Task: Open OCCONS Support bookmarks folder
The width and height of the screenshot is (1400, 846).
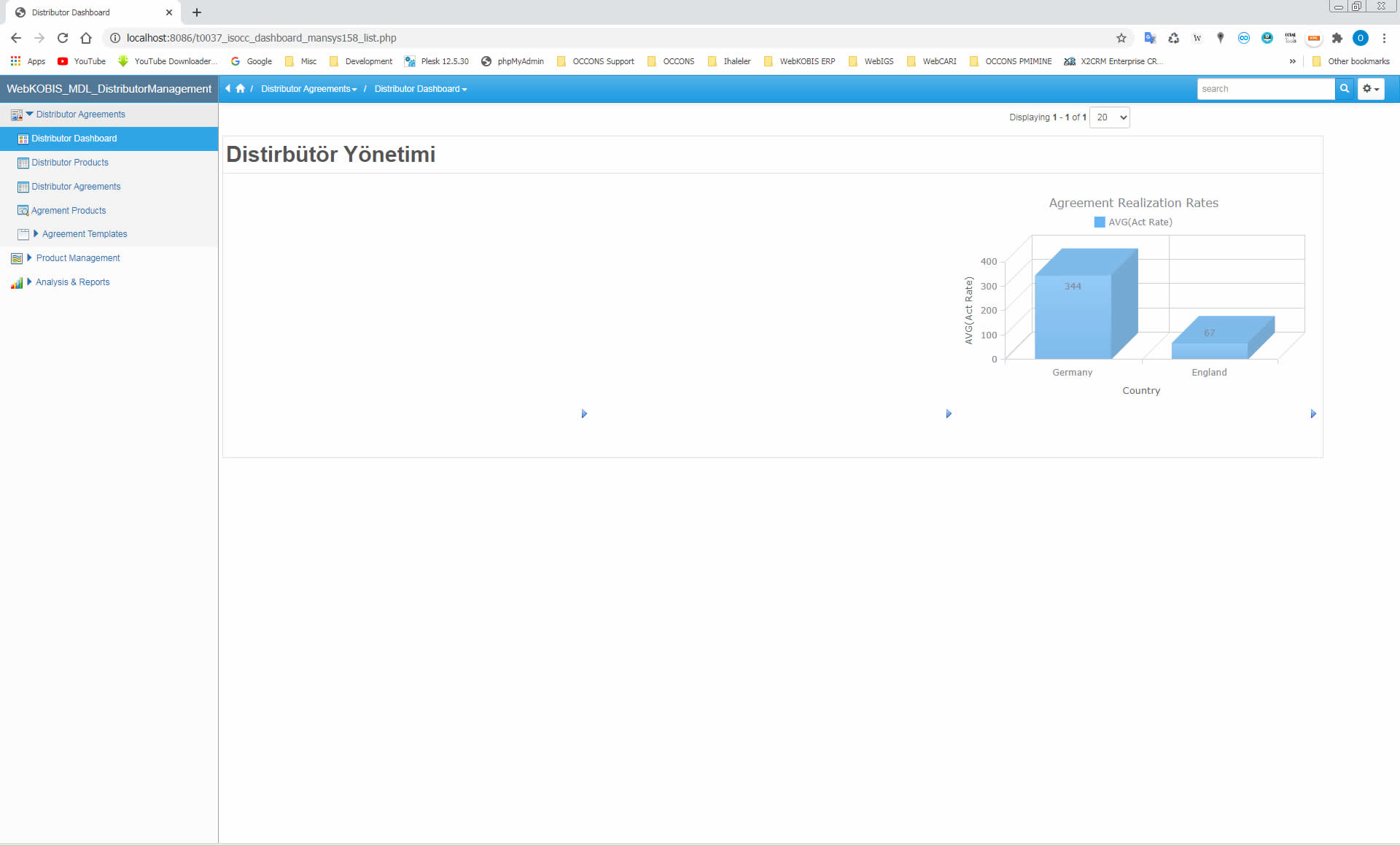Action: click(x=596, y=61)
